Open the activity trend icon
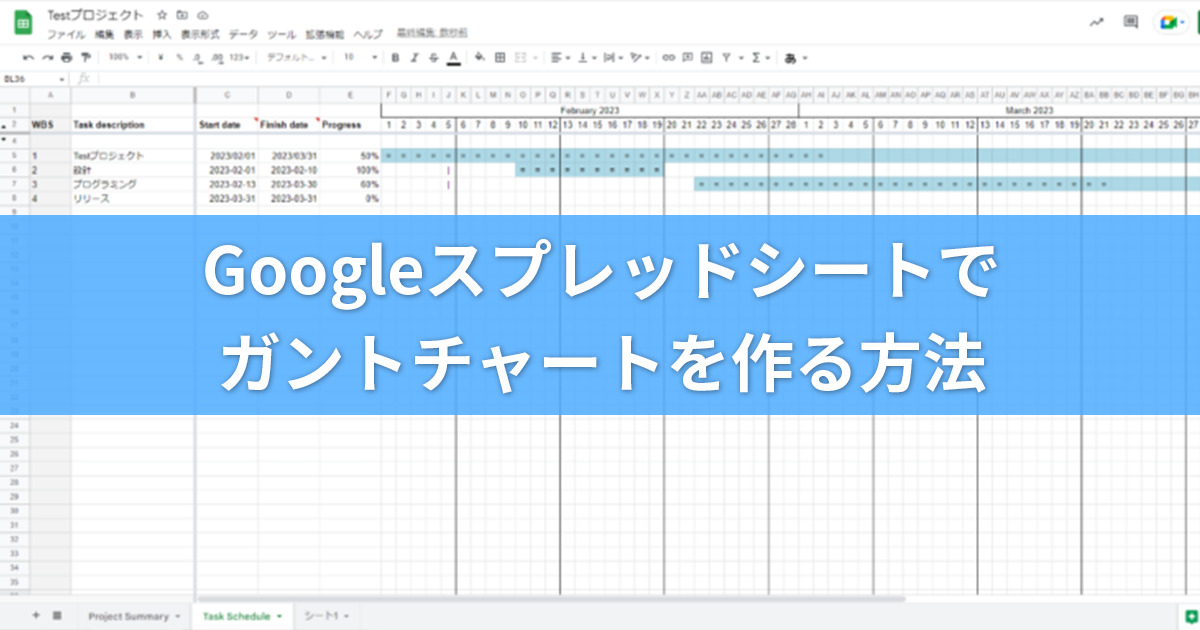Image resolution: width=1200 pixels, height=630 pixels. (1096, 21)
